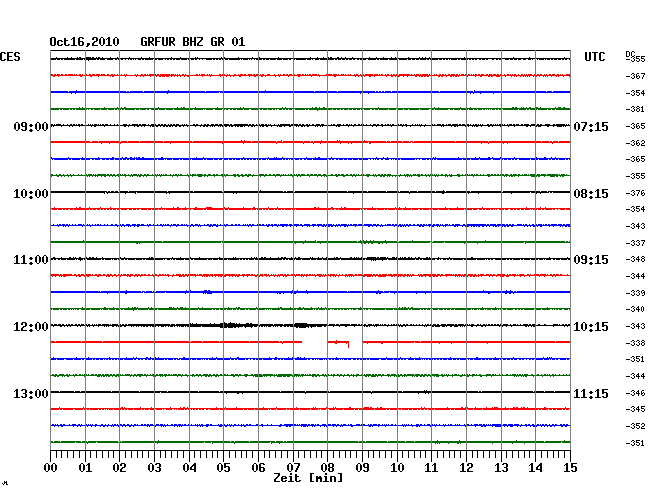Click the date label 'Oct16,2010'

(x=84, y=42)
